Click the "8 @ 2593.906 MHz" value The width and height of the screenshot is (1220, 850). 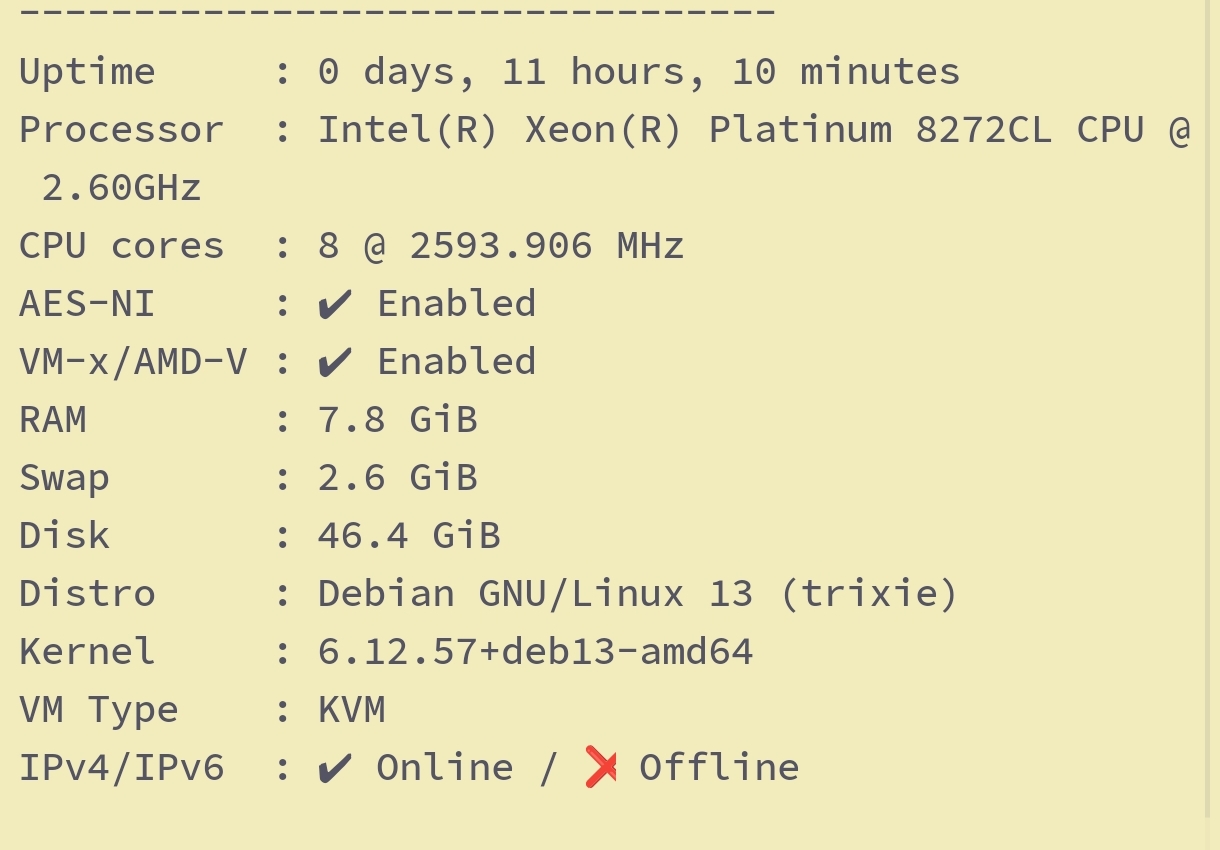(x=500, y=246)
